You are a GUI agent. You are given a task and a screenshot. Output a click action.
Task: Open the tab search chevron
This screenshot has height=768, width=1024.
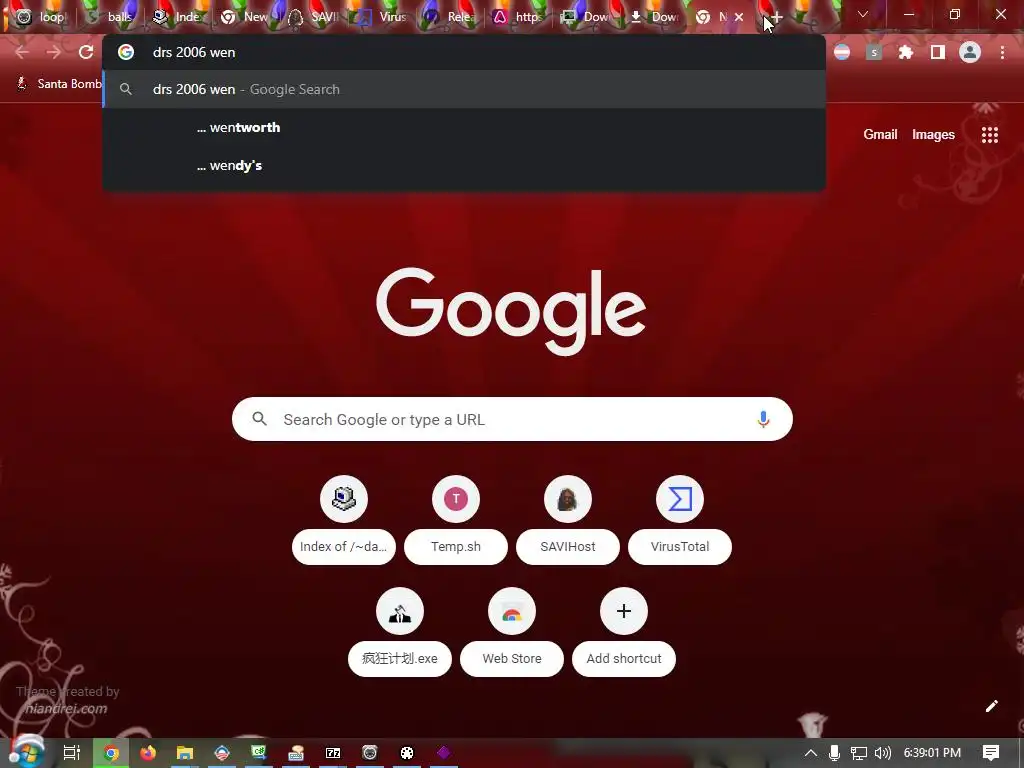point(863,14)
